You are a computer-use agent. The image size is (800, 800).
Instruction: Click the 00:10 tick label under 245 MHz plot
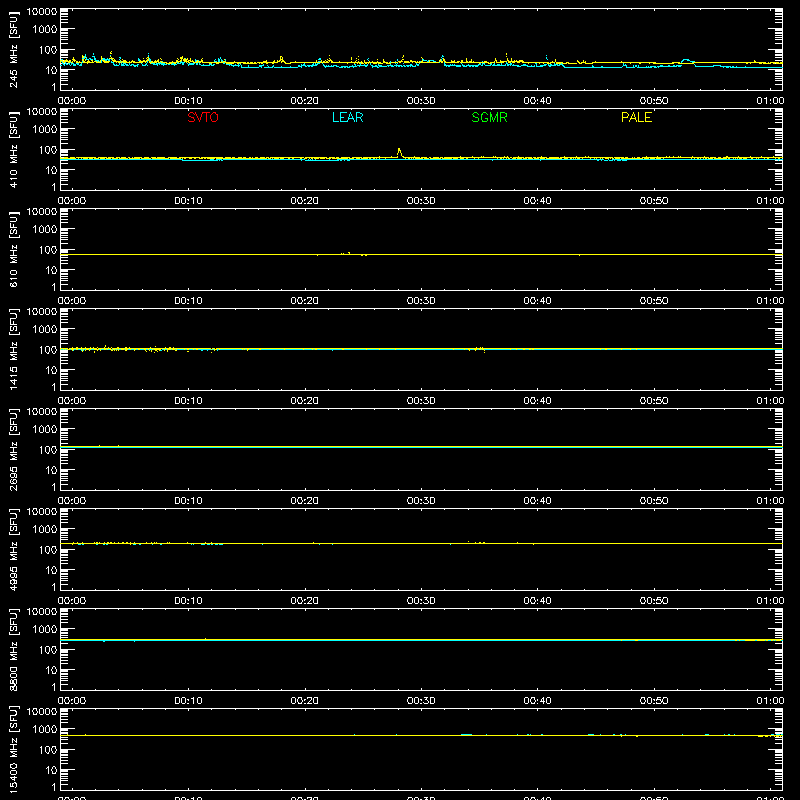tap(188, 101)
